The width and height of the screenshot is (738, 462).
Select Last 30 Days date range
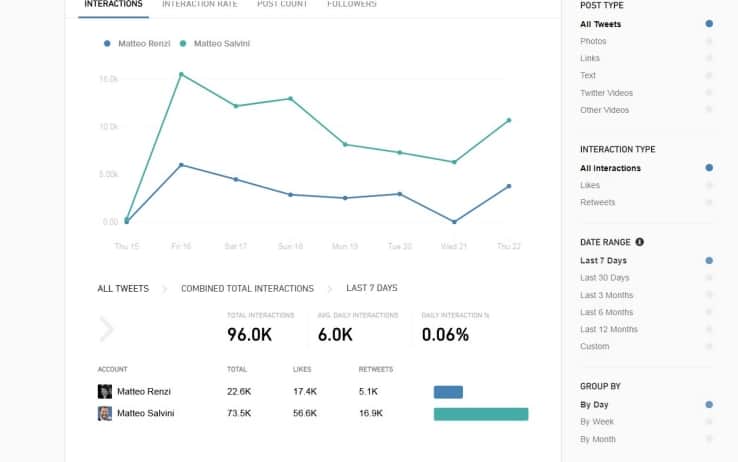(604, 277)
